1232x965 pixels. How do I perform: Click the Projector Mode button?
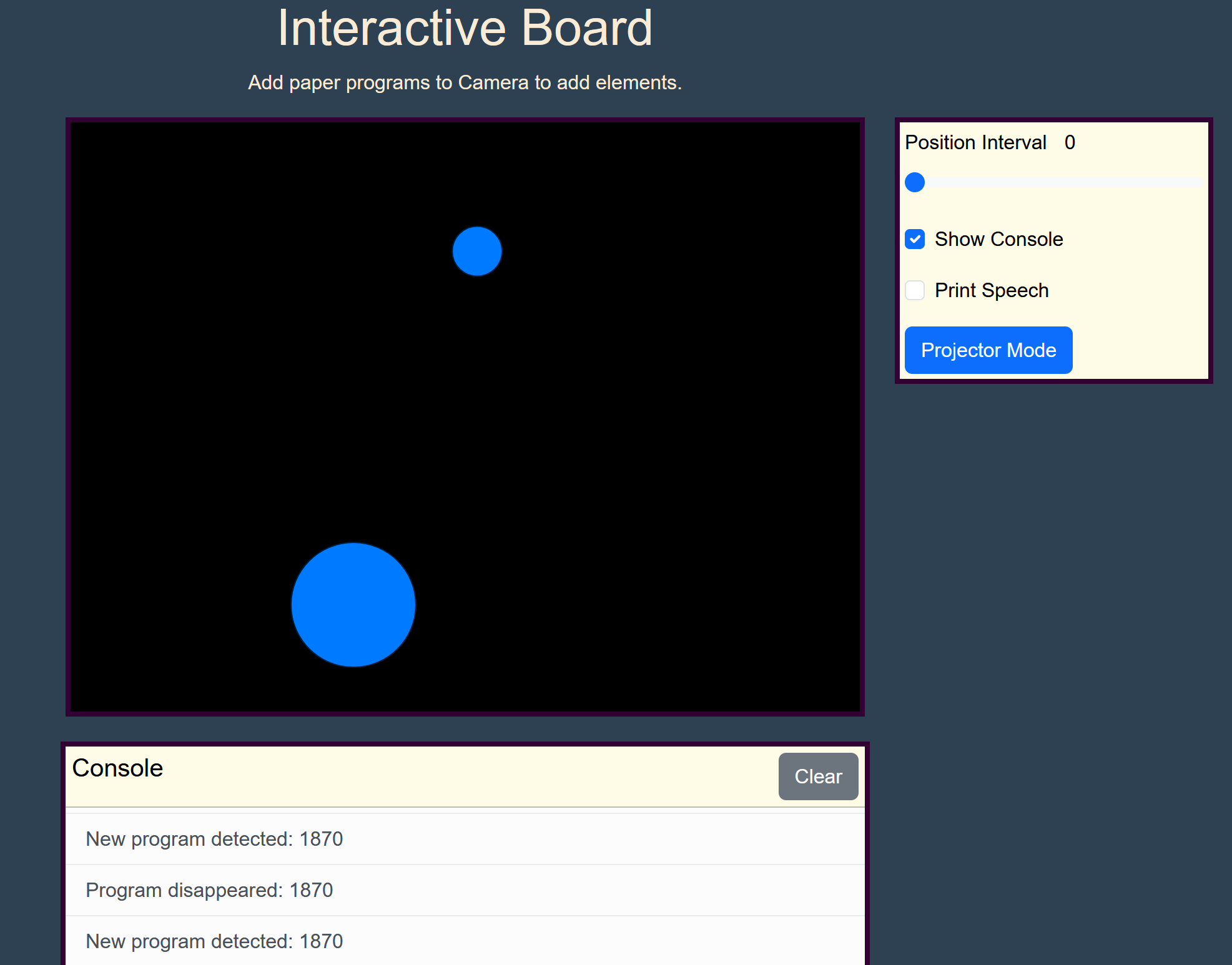pos(988,350)
